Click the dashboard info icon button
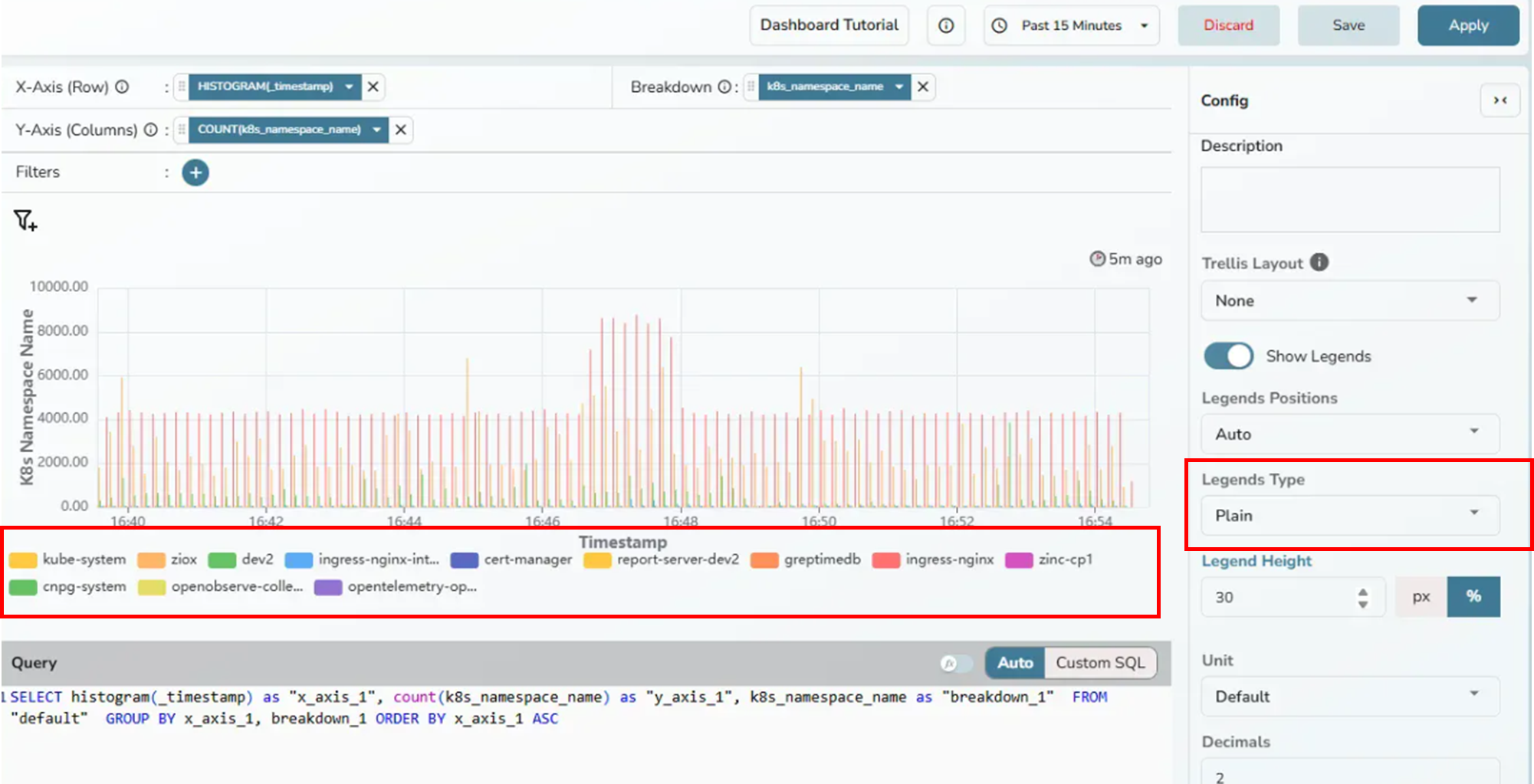This screenshot has height=784, width=1534. pos(946,25)
